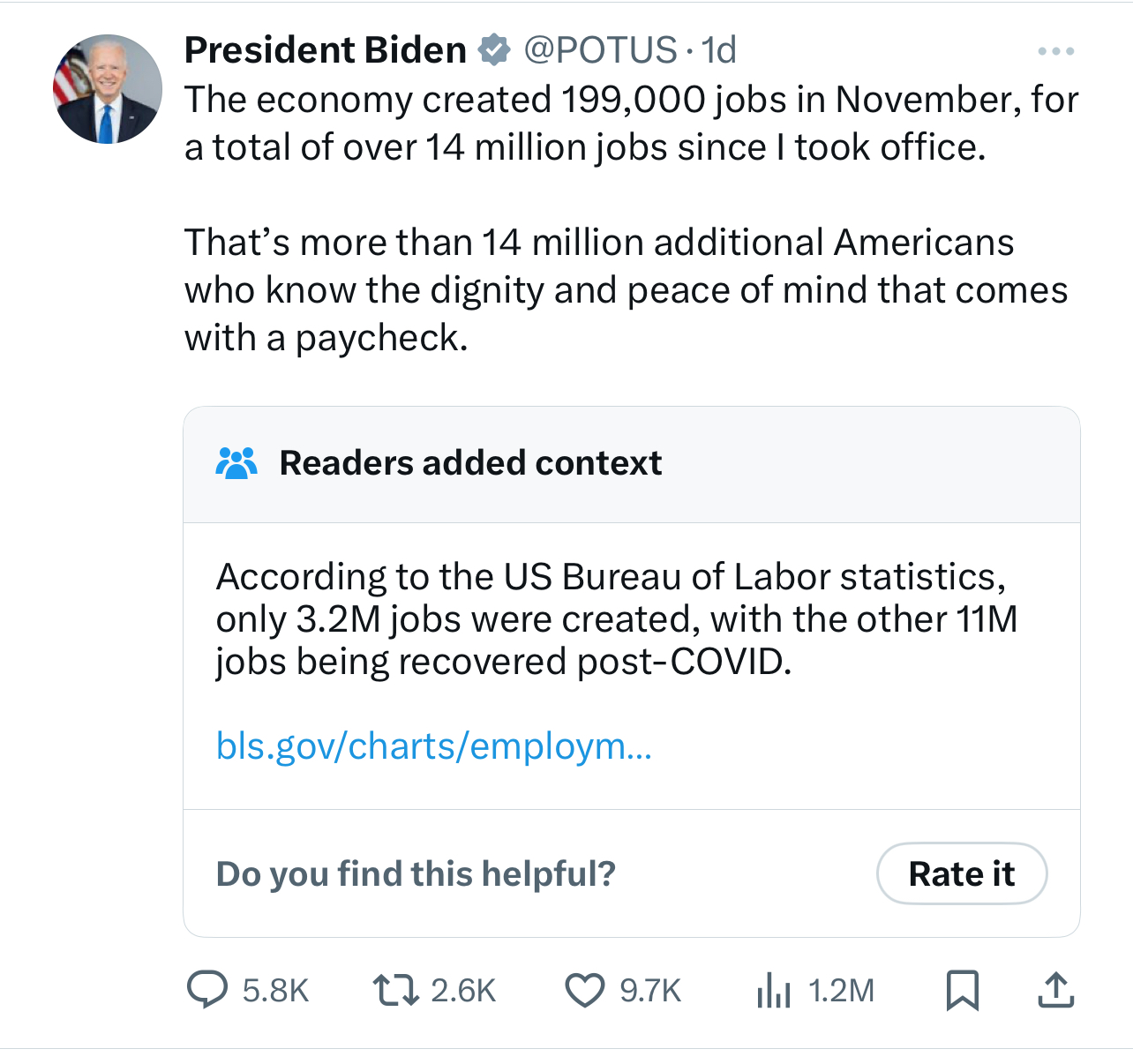Viewport: 1133px width, 1064px height.
Task: View post analytics bar chart icon
Action: [x=773, y=990]
